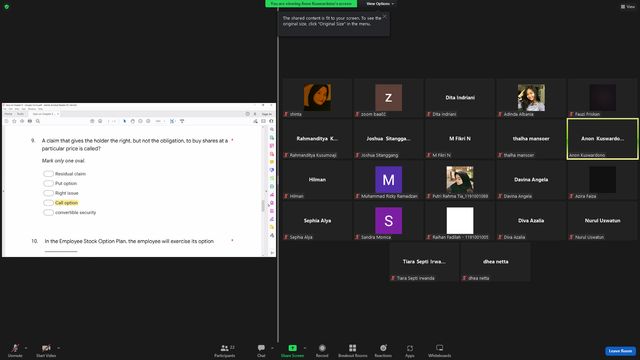Click Sign In in Acrobat
640x360 pixels.
point(267,114)
